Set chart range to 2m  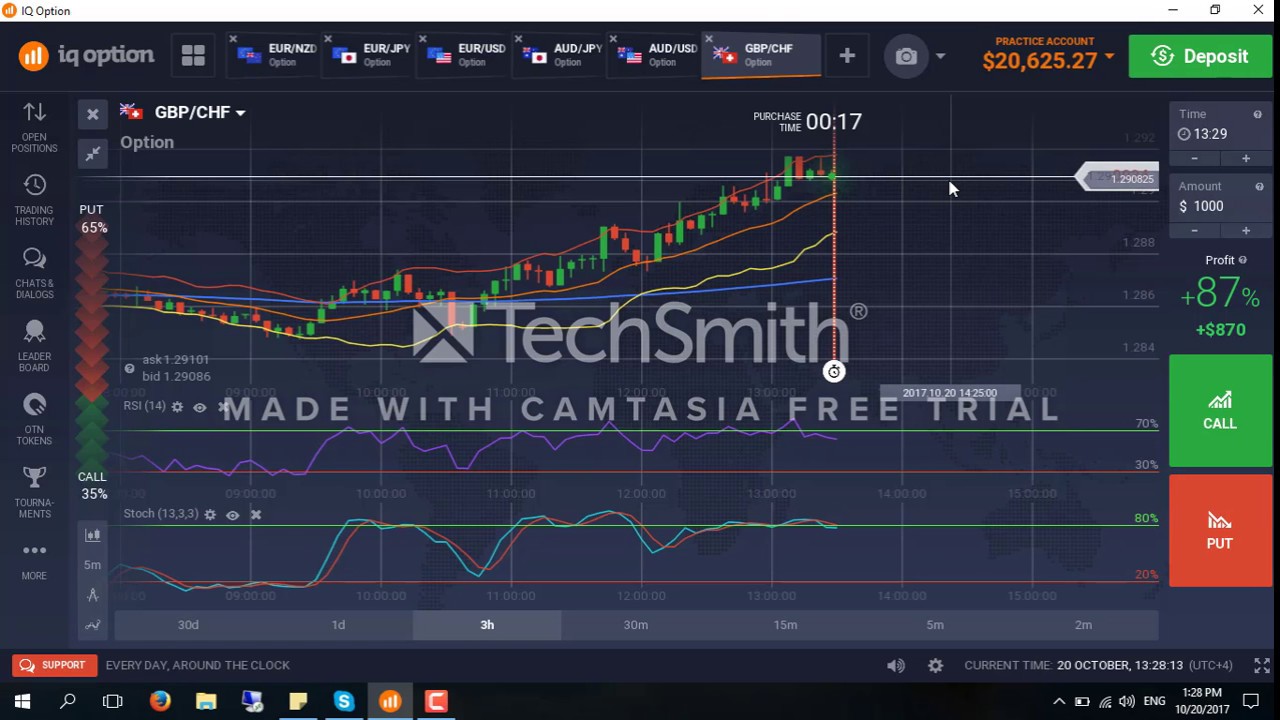pyautogui.click(x=1083, y=625)
